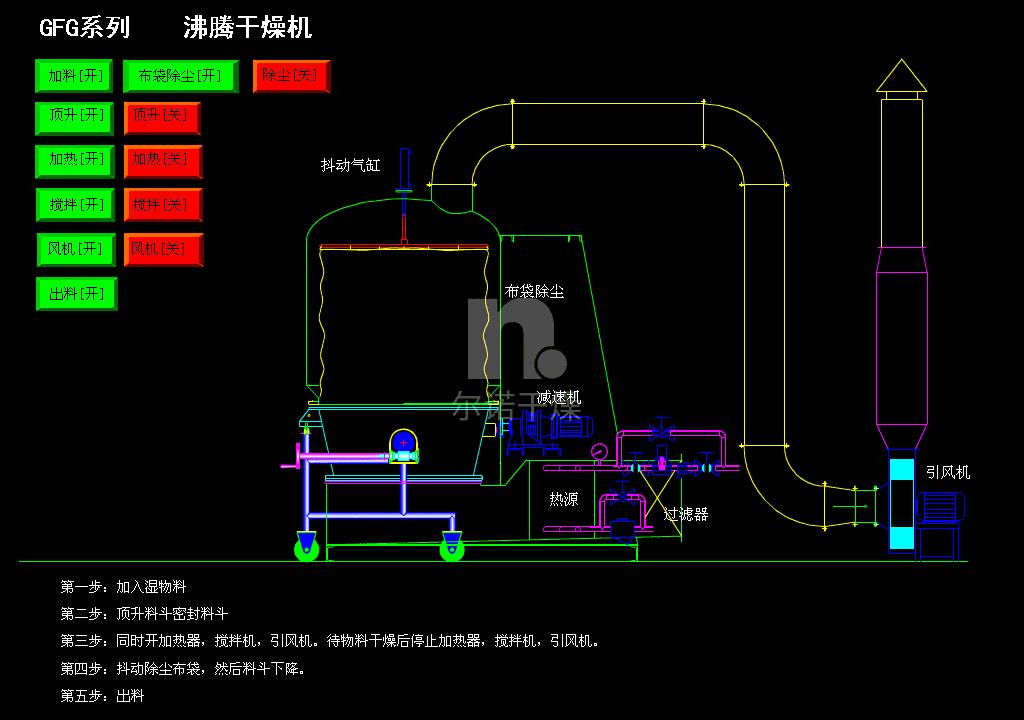Click the 出料[开] discharge button
Viewport: 1024px width, 720px height.
(76, 294)
